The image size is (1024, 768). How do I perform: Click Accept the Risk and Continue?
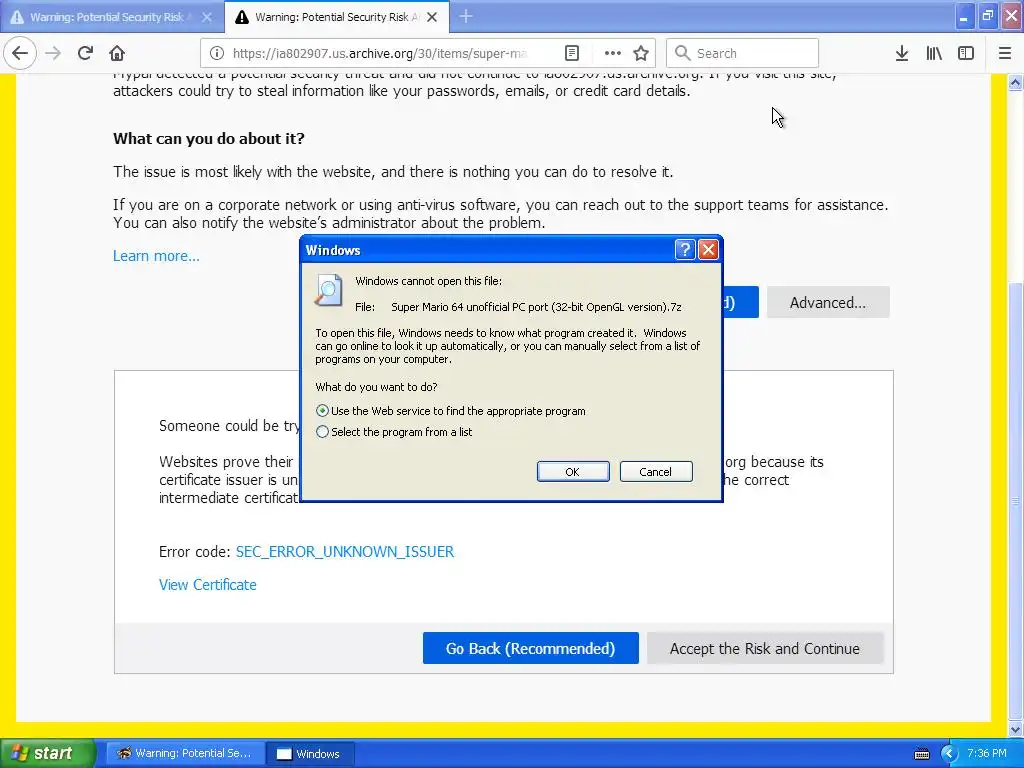click(765, 648)
